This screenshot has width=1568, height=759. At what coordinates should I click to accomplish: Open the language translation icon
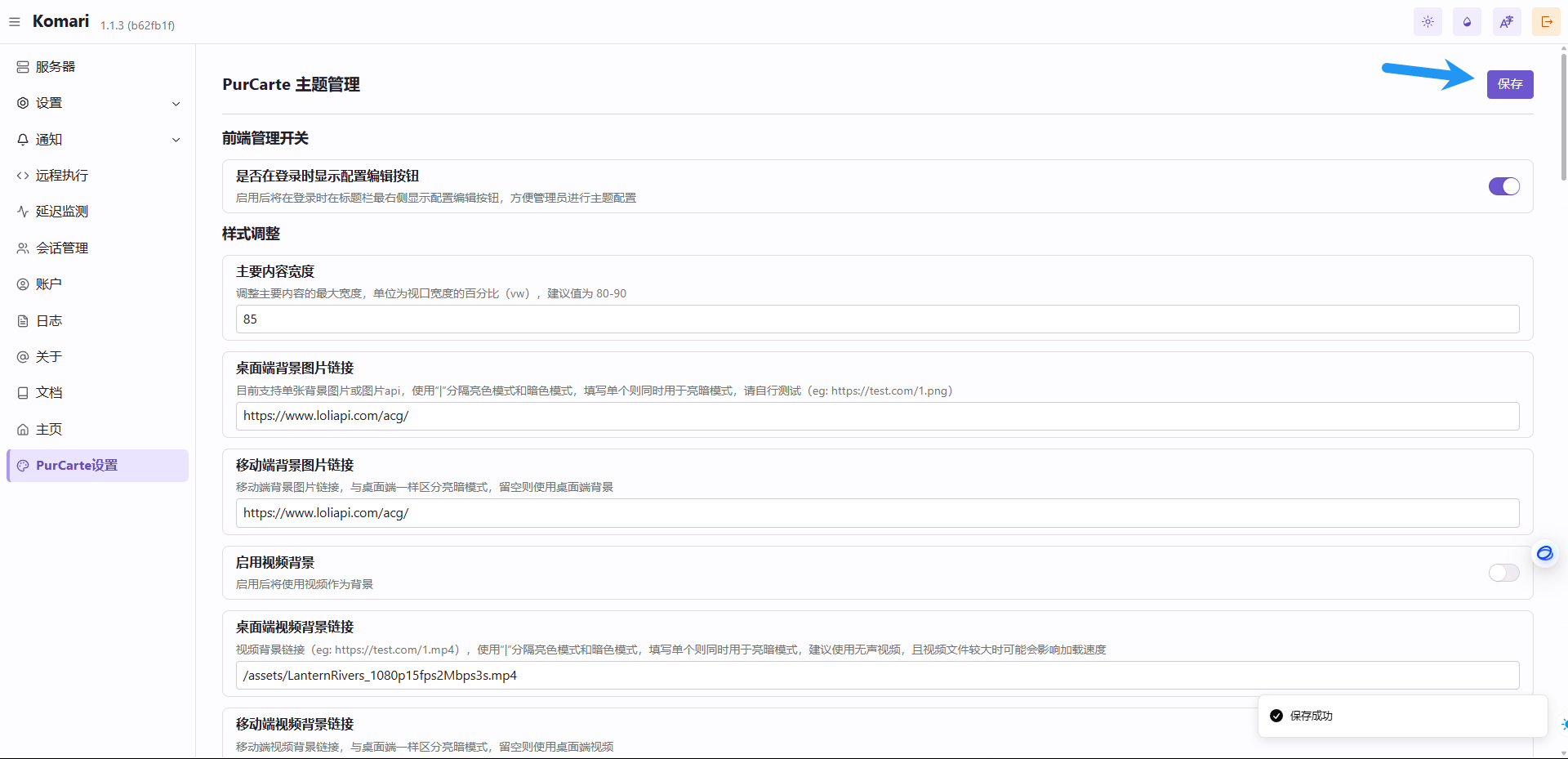point(1506,22)
